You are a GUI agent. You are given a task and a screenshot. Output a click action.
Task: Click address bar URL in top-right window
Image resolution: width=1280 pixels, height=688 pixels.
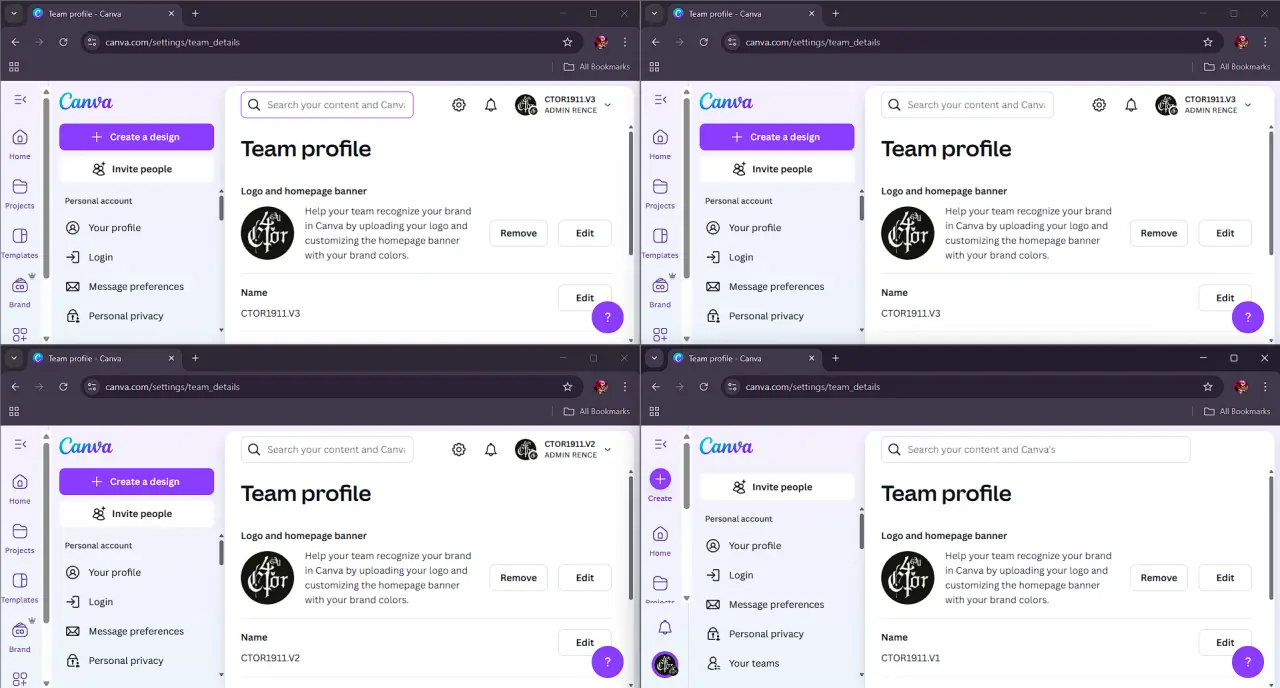(x=813, y=42)
